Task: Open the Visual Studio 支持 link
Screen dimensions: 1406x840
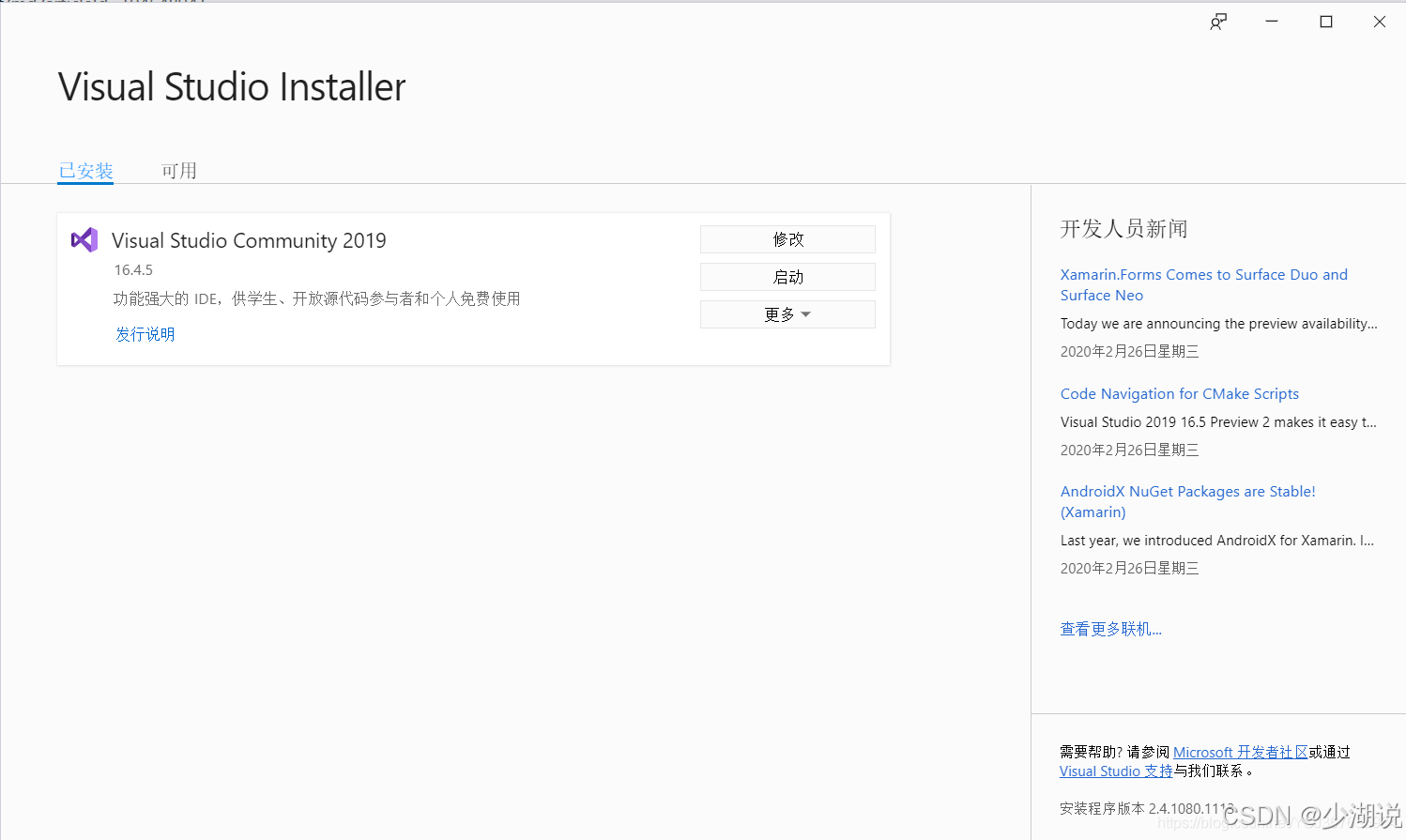Action: point(1115,771)
